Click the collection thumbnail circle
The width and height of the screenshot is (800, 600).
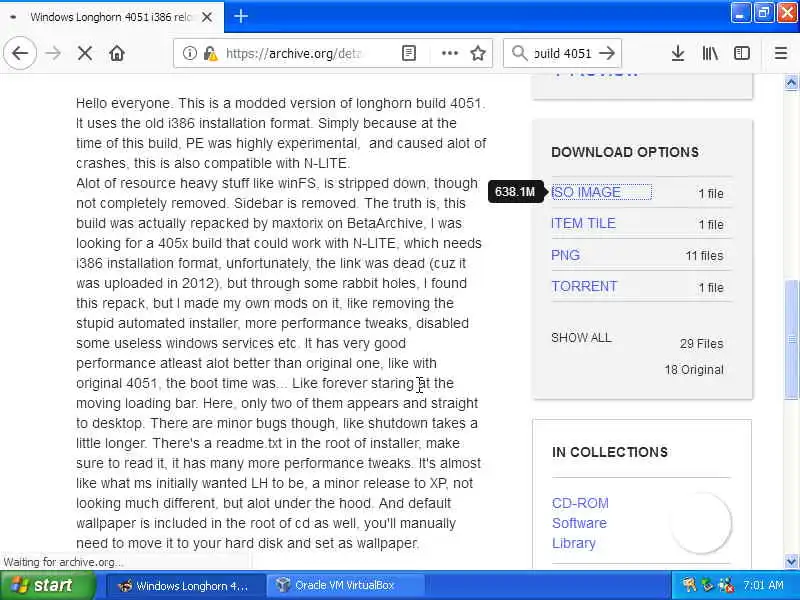pyautogui.click(x=702, y=523)
